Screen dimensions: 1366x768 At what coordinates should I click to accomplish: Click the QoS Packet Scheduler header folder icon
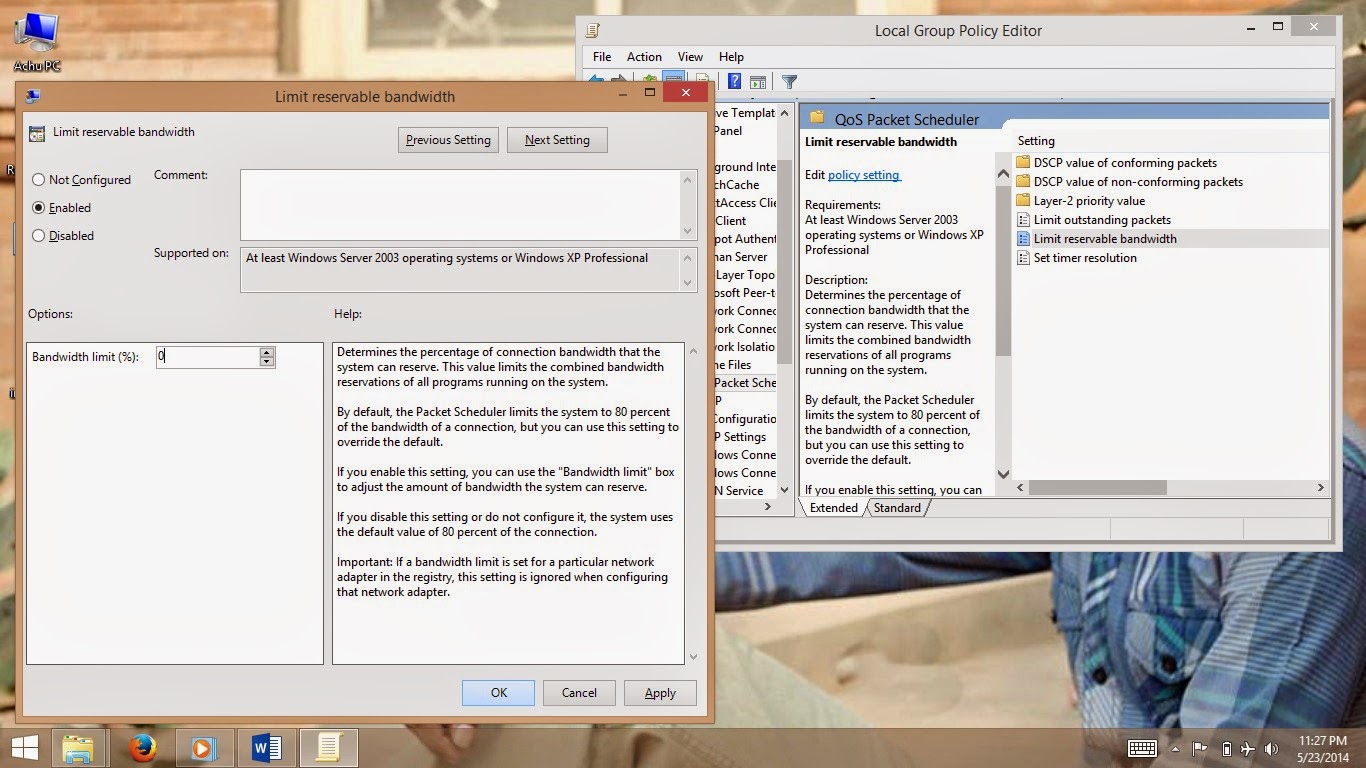816,119
